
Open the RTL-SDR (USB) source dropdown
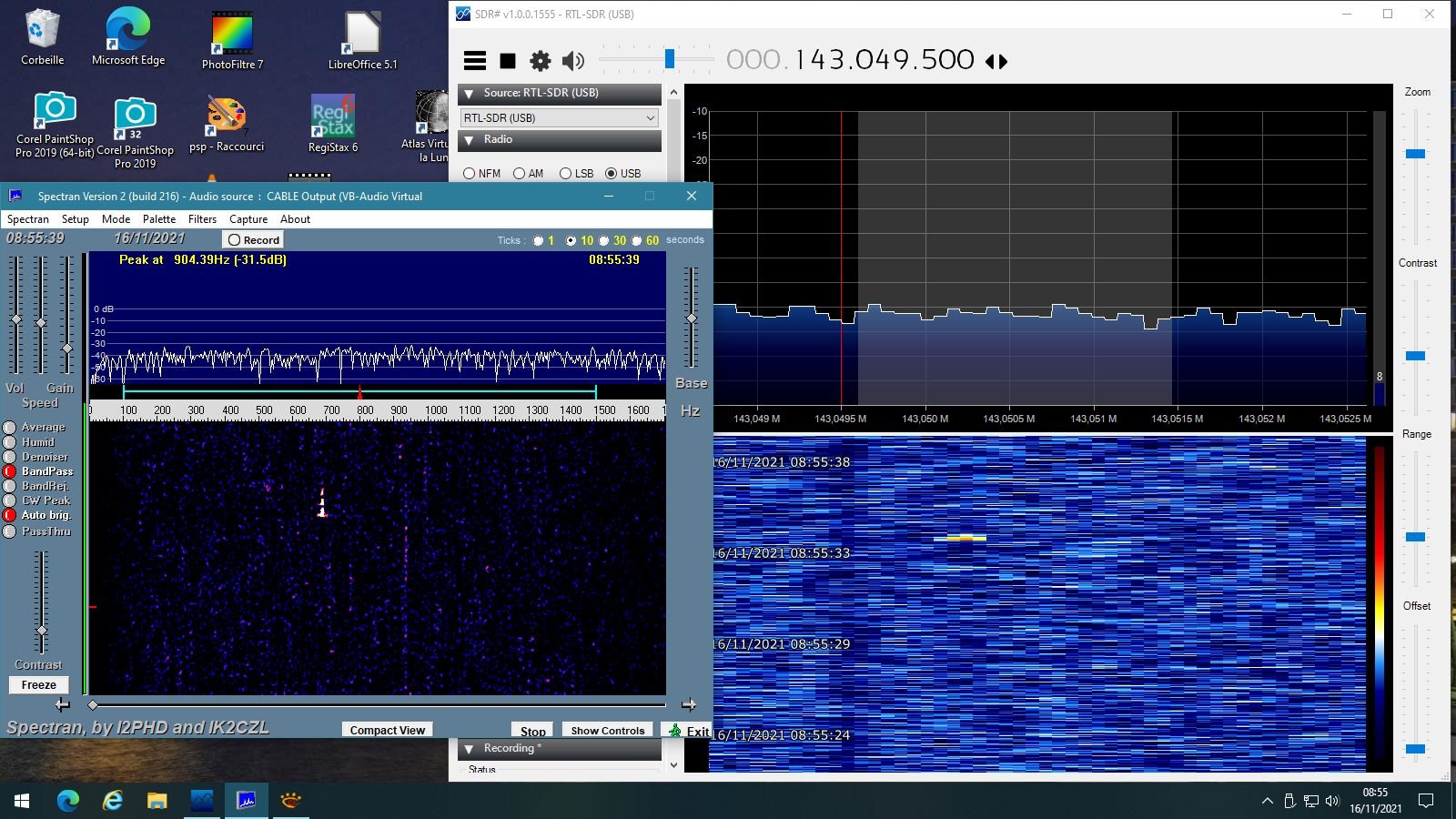(559, 117)
